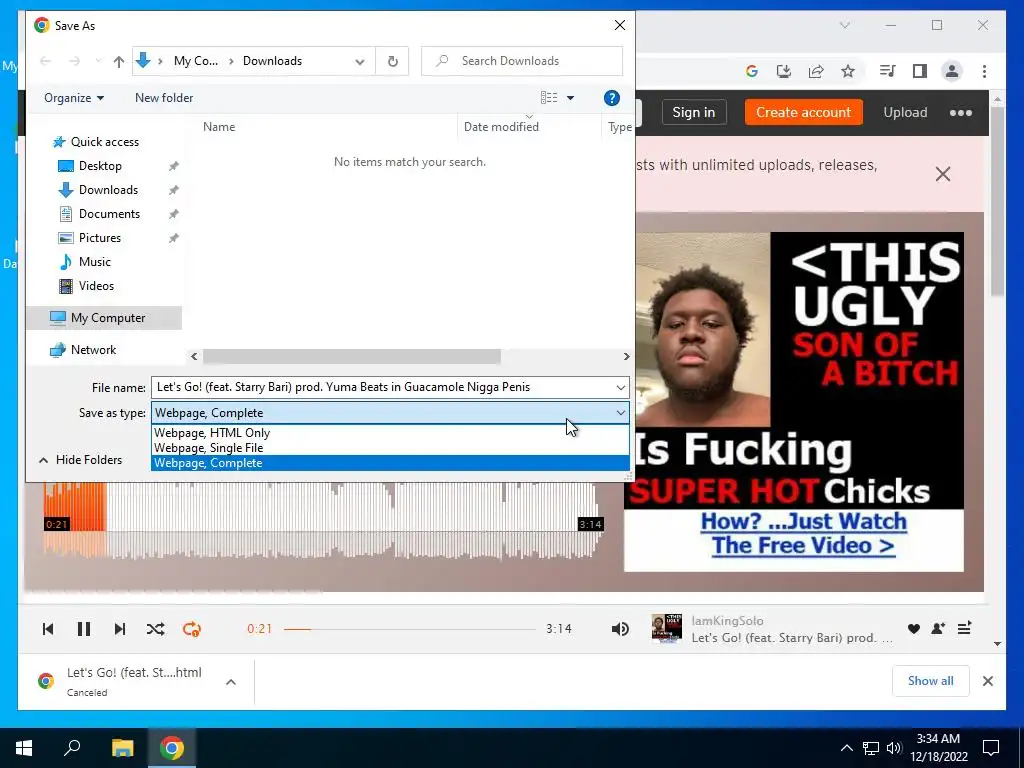Choose Webpage, Complete in the list
Viewport: 1024px width, 768px height.
pos(391,463)
